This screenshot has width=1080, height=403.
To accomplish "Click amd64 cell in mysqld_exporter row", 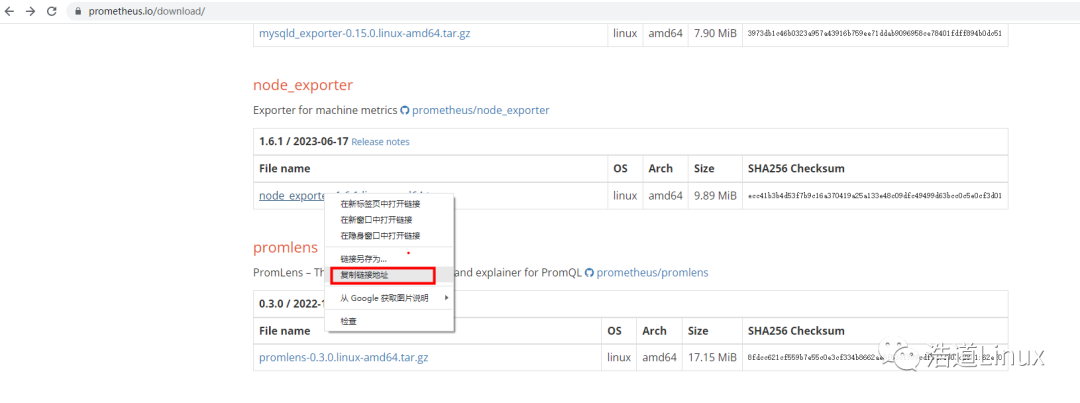I will [x=665, y=33].
